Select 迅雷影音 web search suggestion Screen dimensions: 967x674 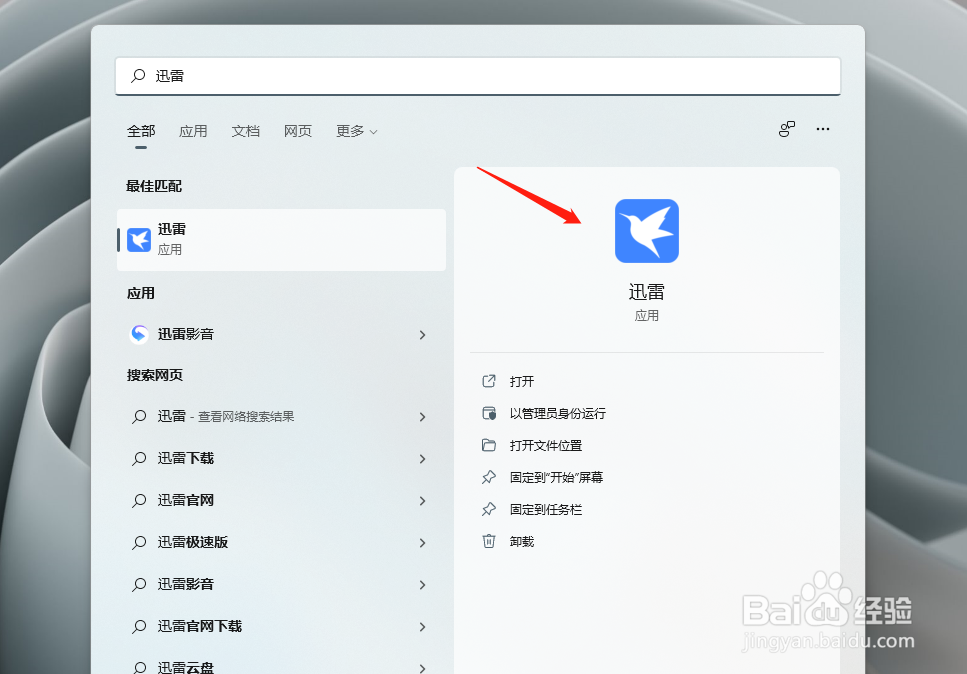click(281, 585)
